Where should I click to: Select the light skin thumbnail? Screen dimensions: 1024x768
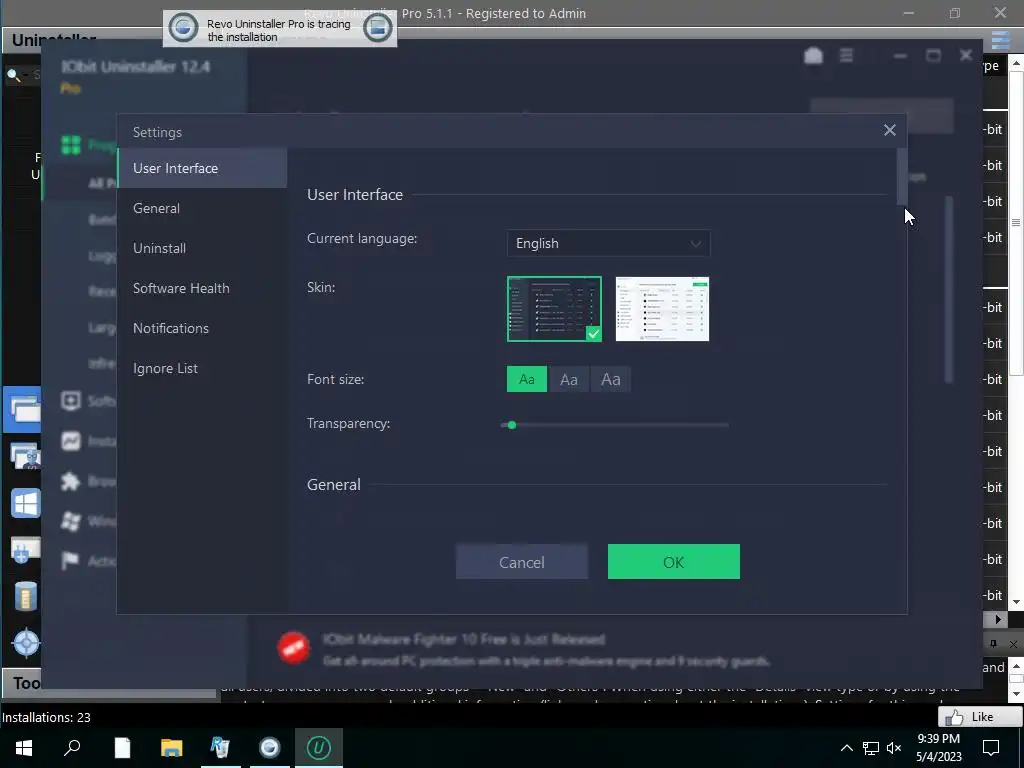(x=662, y=309)
